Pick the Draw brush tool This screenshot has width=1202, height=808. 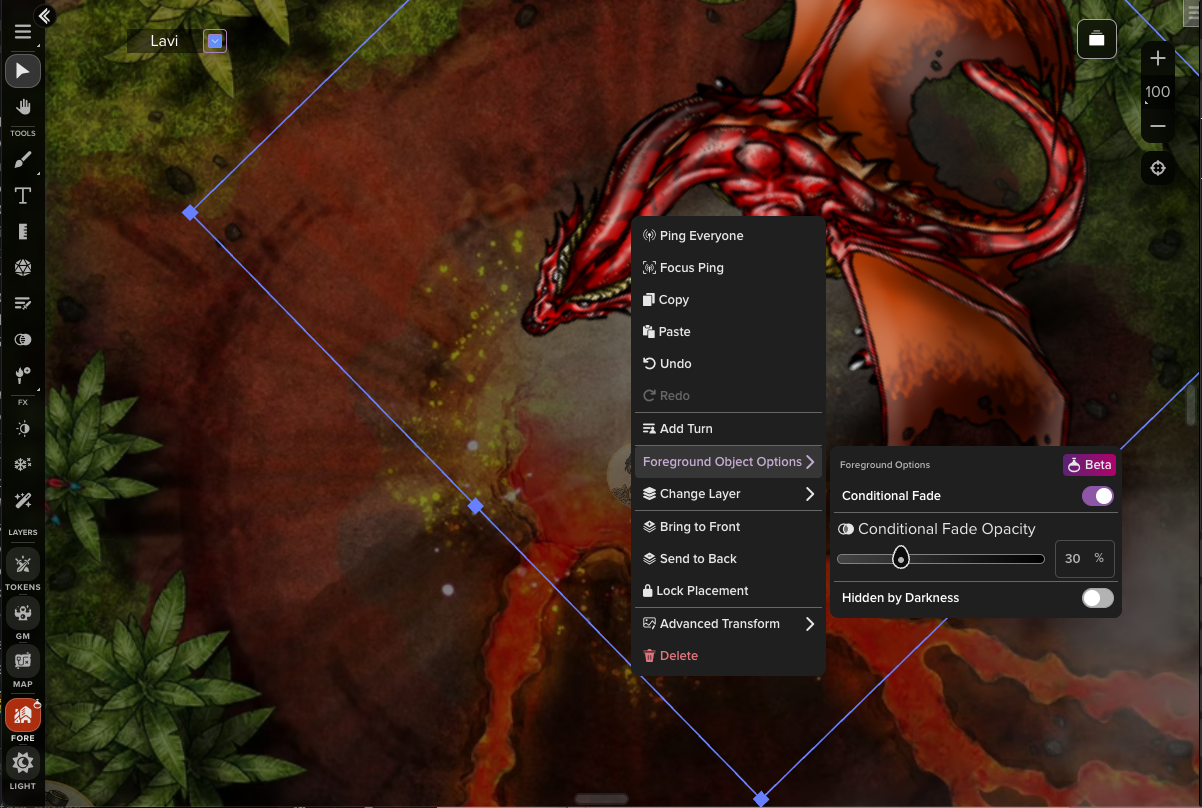22,160
